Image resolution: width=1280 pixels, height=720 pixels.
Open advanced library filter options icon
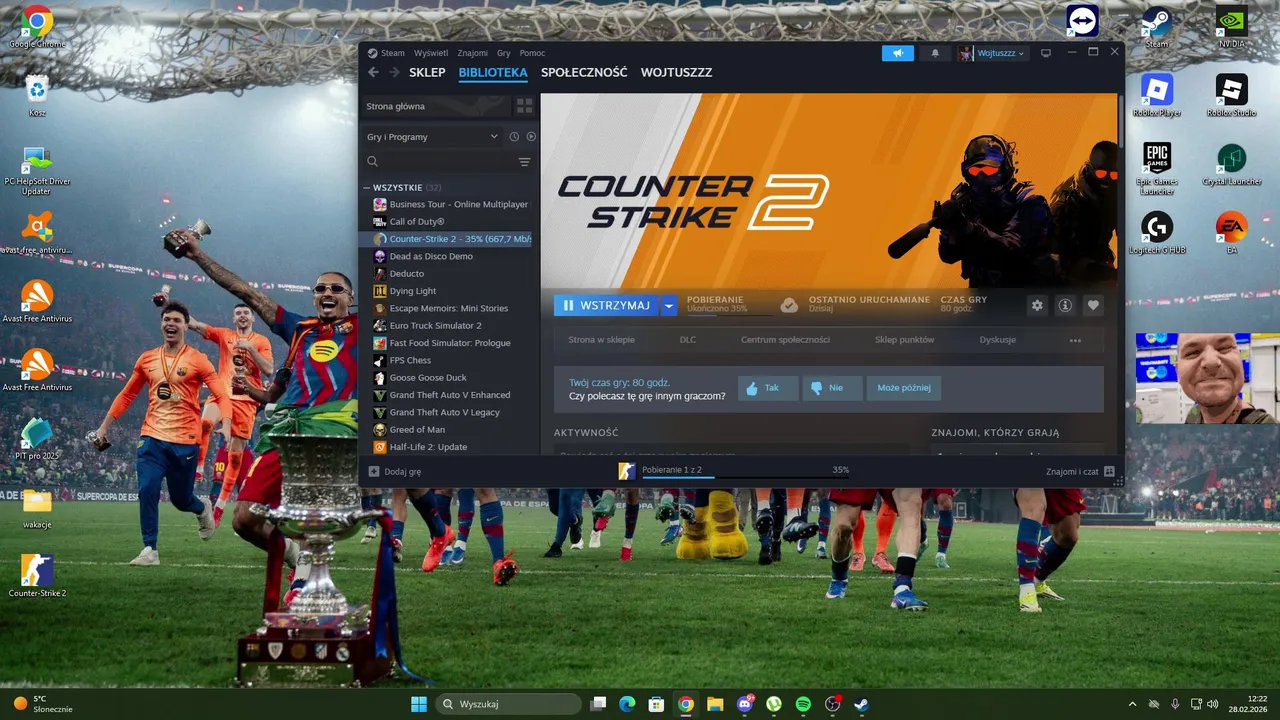tap(524, 162)
